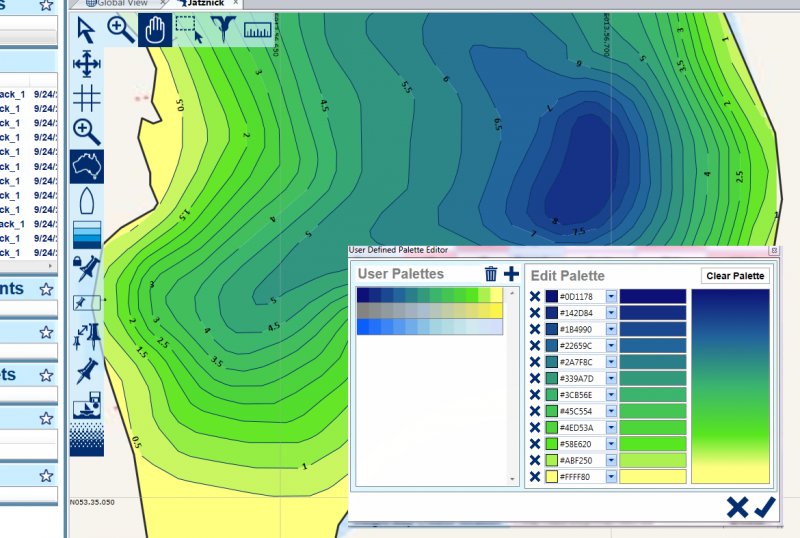Select the arrow pointer tool

pos(87,30)
